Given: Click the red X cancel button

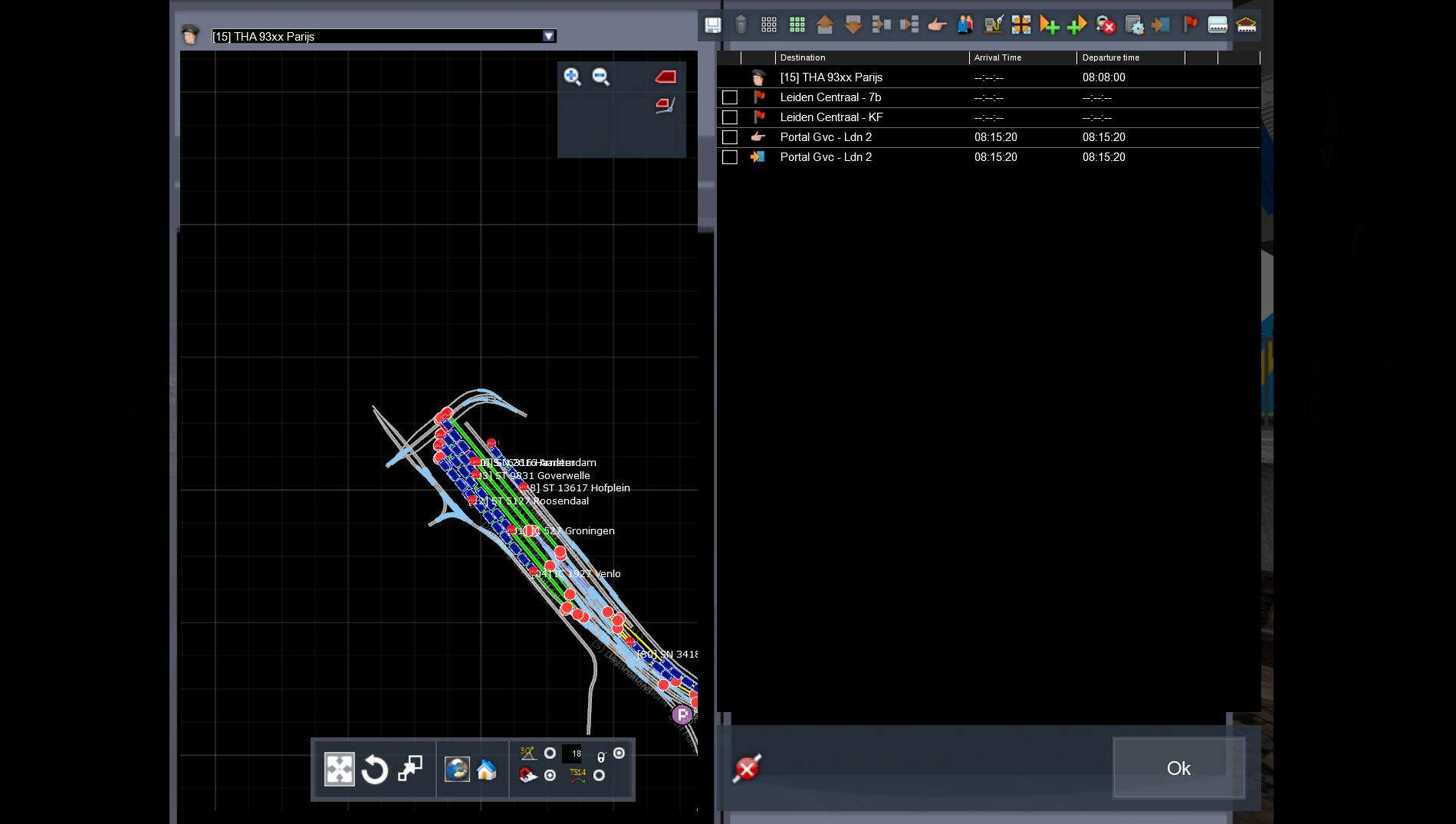Looking at the screenshot, I should 747,768.
